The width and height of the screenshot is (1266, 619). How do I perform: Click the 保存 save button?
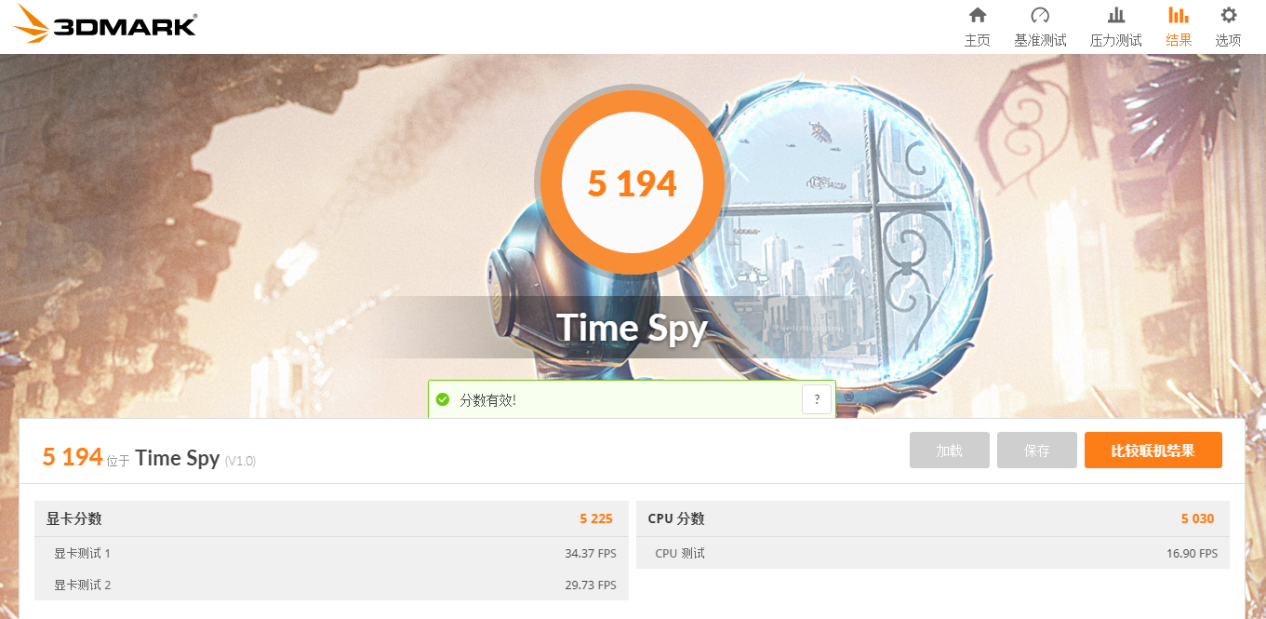pos(1037,450)
